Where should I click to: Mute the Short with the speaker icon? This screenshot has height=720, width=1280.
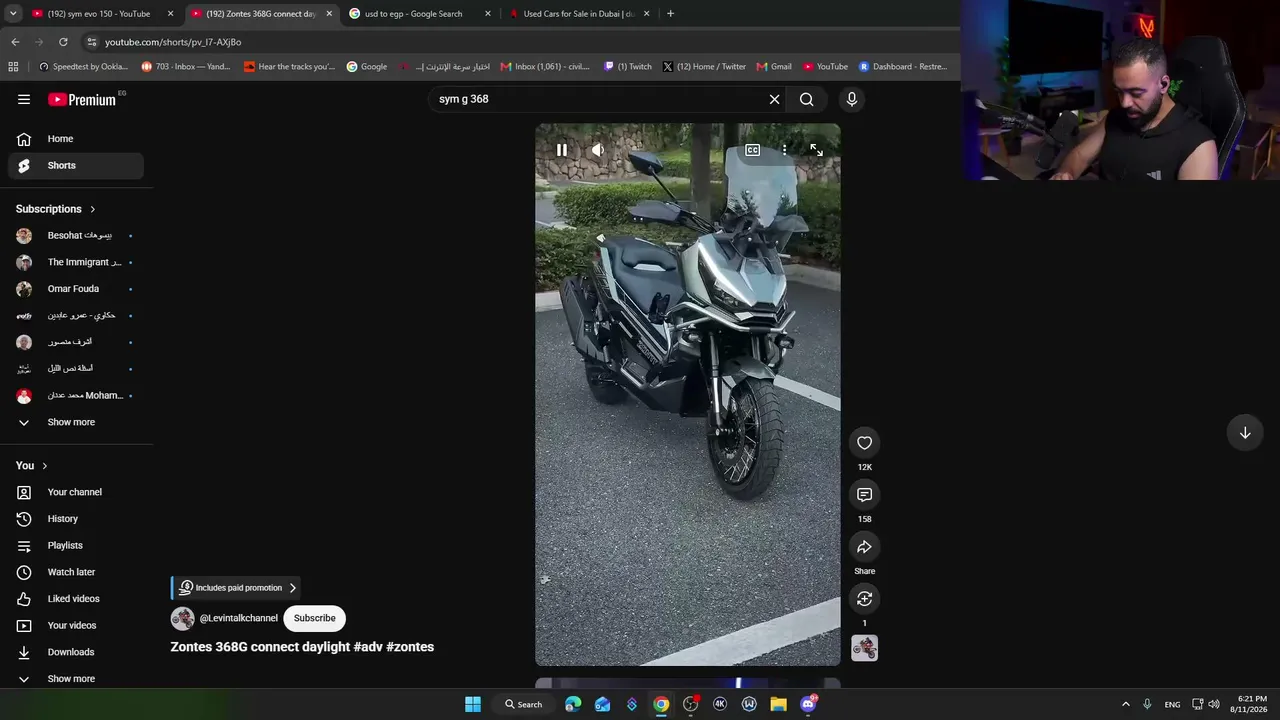tap(598, 150)
